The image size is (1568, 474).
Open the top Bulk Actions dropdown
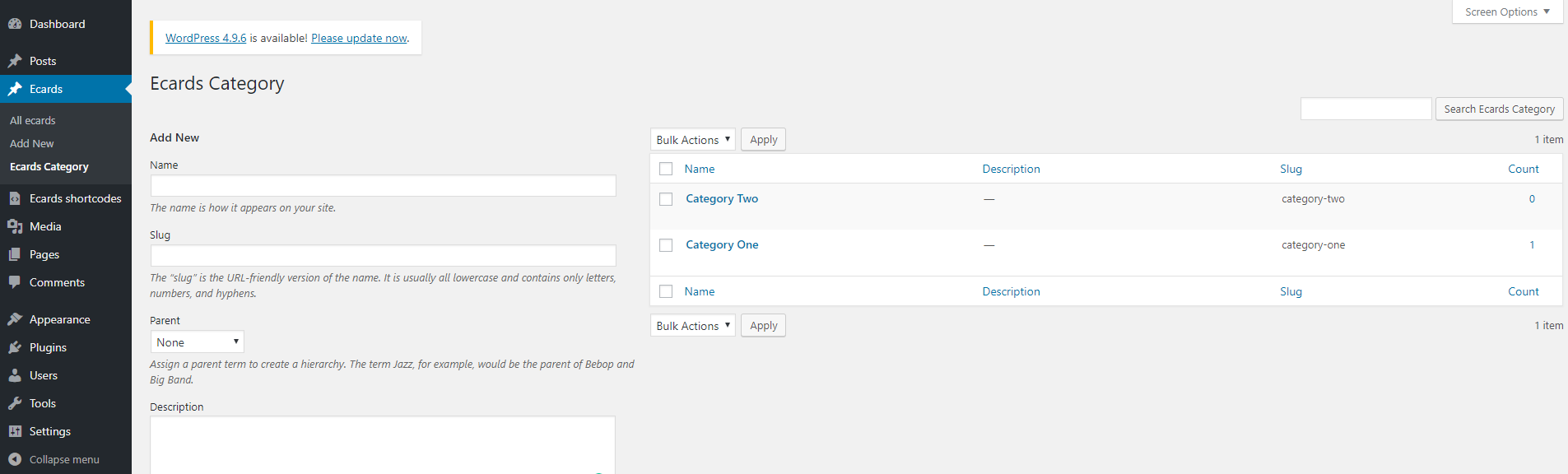(693, 140)
